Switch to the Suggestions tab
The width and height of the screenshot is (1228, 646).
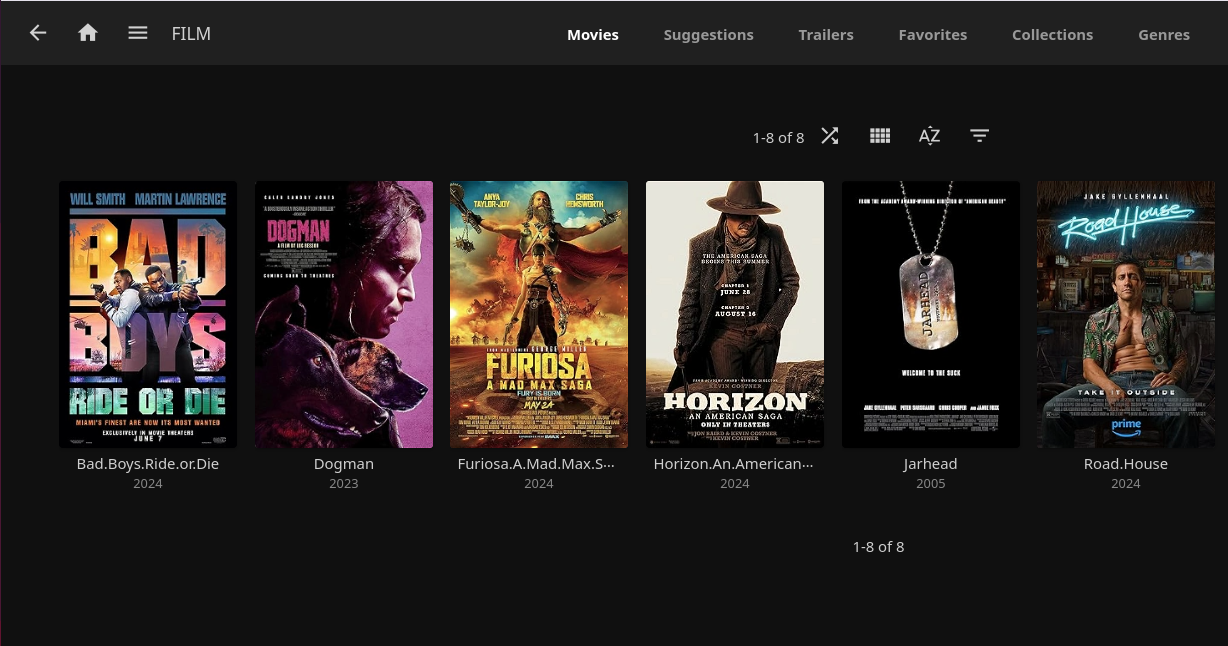(x=708, y=34)
